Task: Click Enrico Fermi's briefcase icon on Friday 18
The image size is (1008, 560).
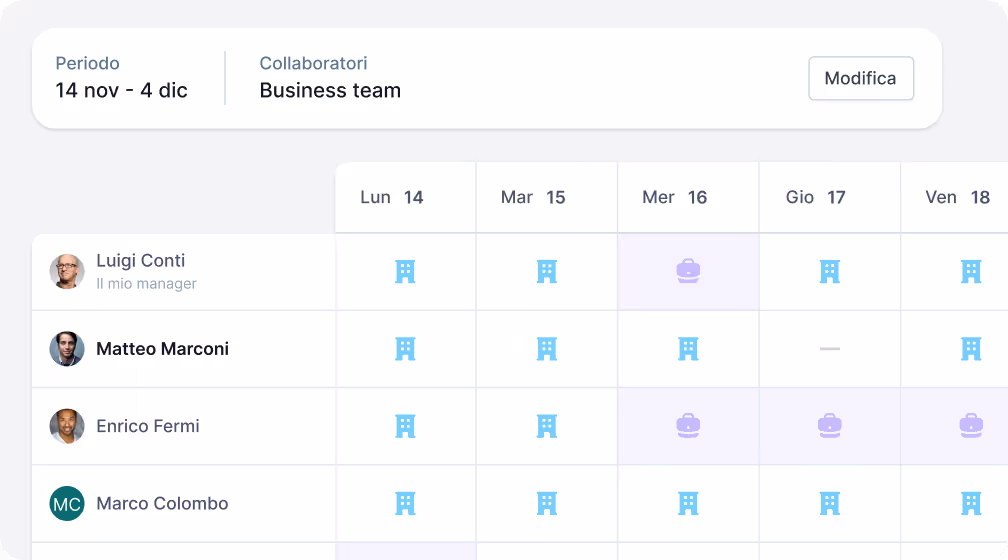Action: click(970, 426)
